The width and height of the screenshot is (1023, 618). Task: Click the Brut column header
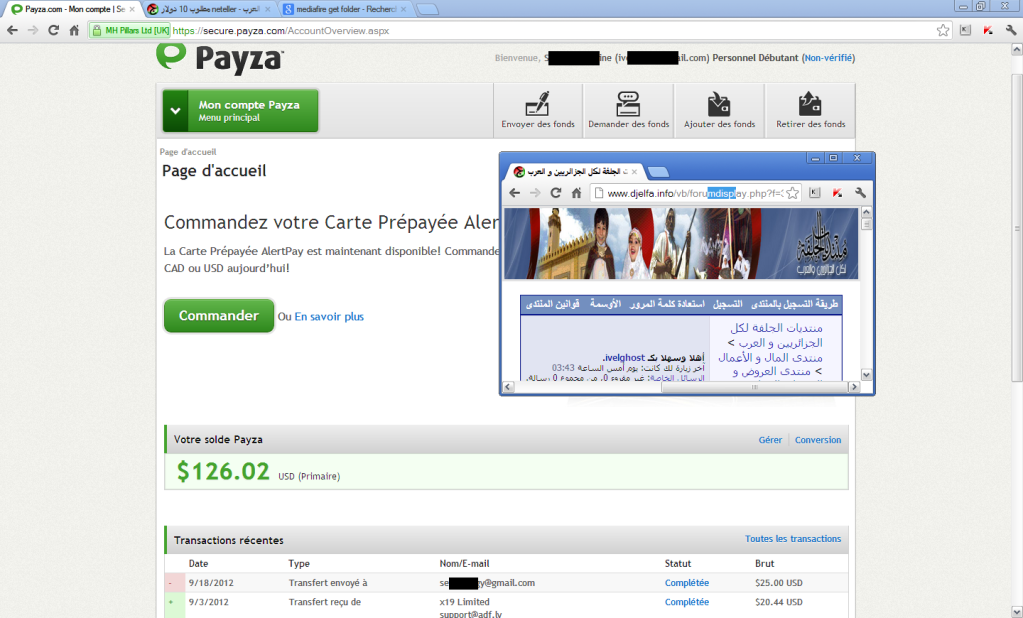coord(765,564)
